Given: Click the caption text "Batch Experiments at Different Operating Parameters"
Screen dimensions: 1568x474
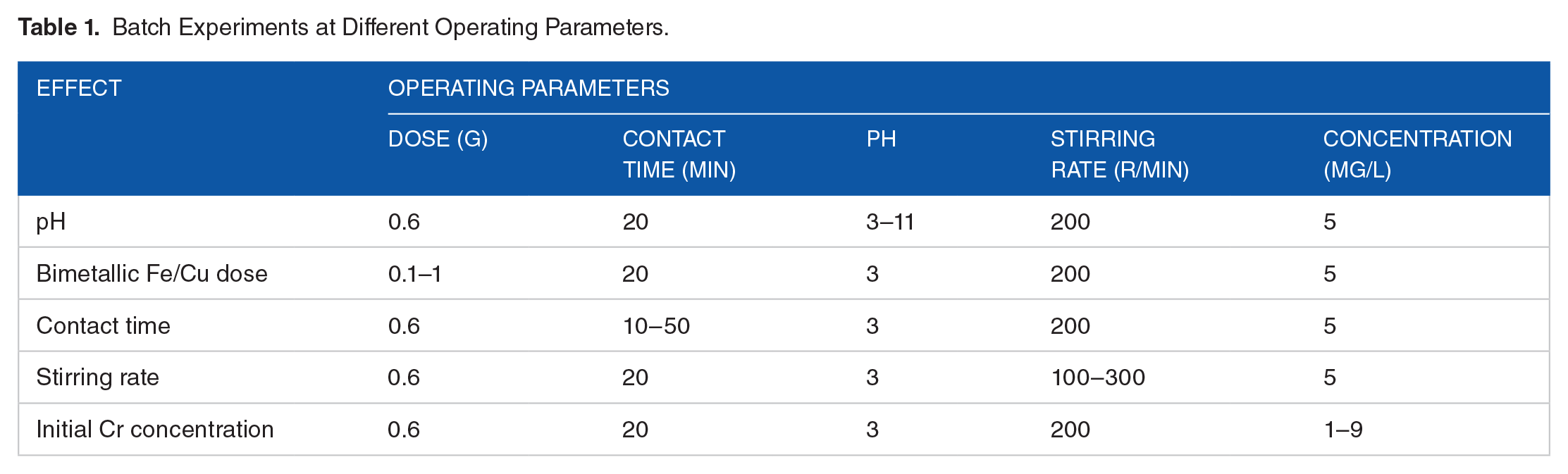Looking at the screenshot, I should click(x=390, y=27).
